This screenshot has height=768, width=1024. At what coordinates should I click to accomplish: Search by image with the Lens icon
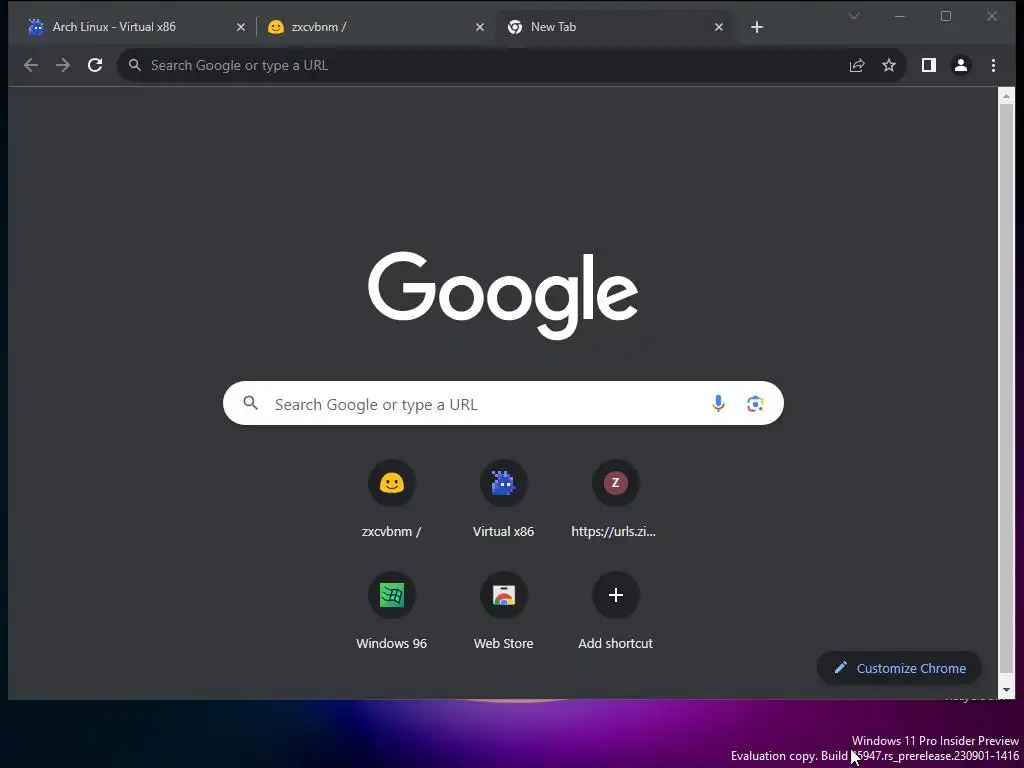tap(756, 404)
